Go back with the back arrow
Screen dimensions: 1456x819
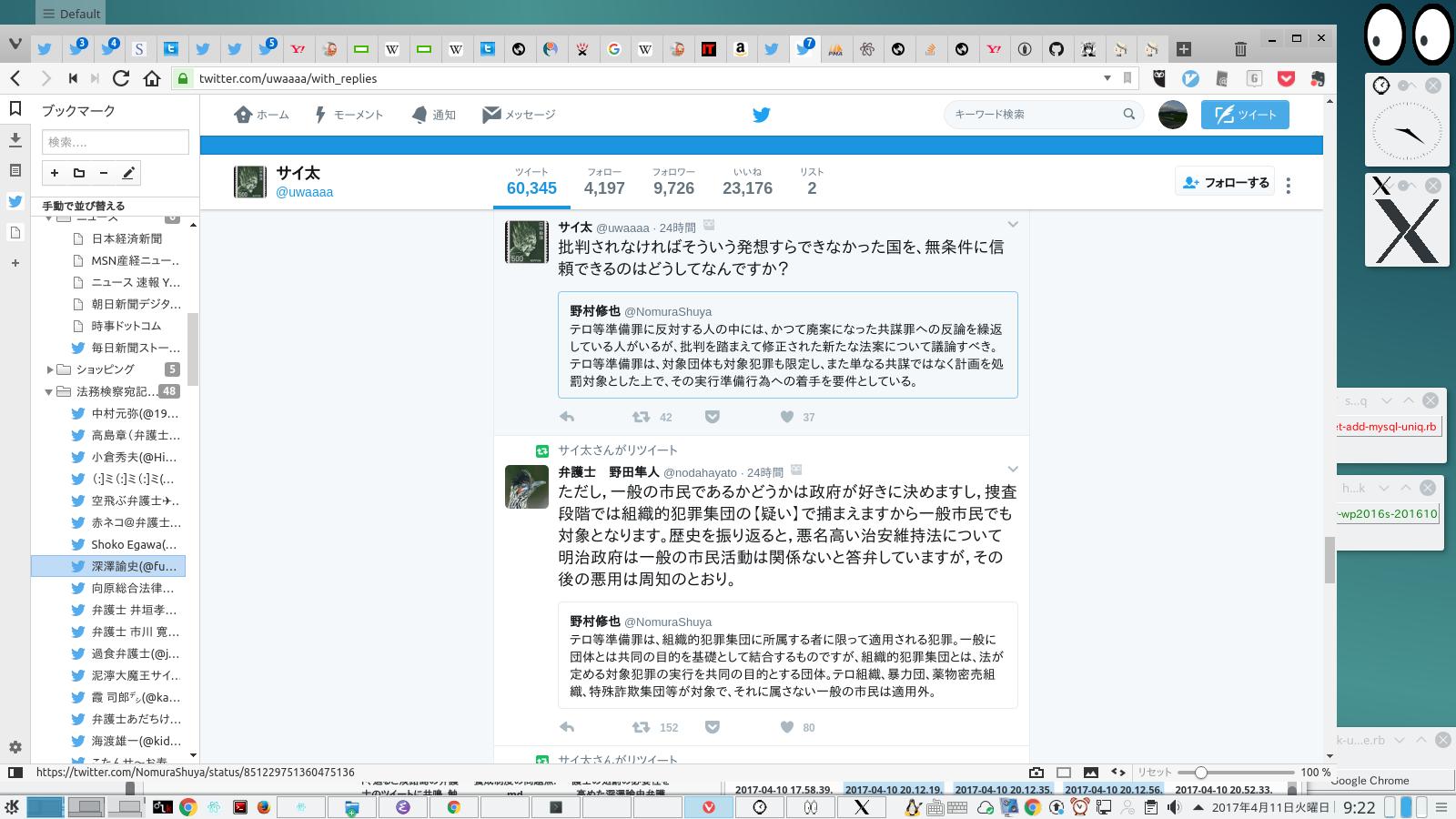pyautogui.click(x=15, y=78)
